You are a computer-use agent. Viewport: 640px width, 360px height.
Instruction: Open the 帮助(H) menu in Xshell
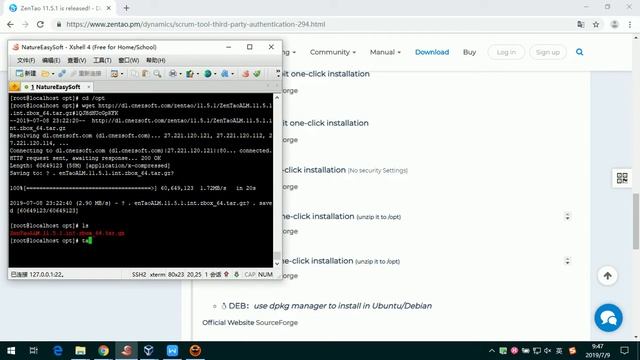[x=156, y=60]
